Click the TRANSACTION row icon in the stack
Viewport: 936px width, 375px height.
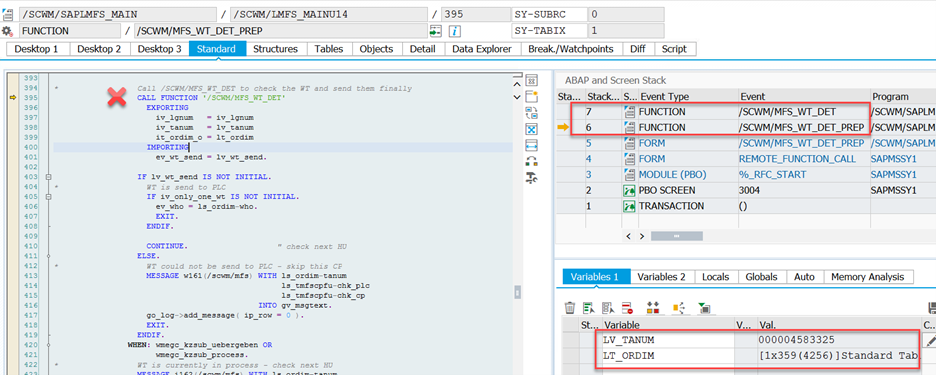[629, 206]
